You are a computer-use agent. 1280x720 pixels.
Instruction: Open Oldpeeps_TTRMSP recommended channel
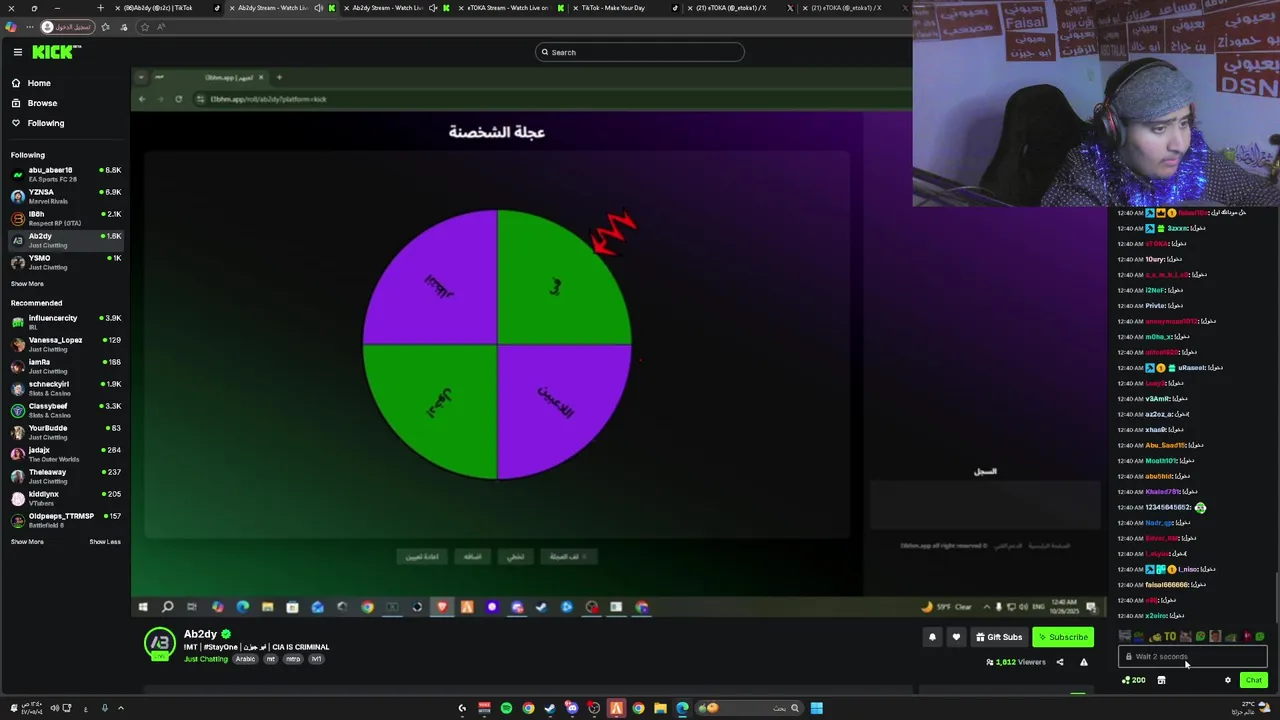65,520
